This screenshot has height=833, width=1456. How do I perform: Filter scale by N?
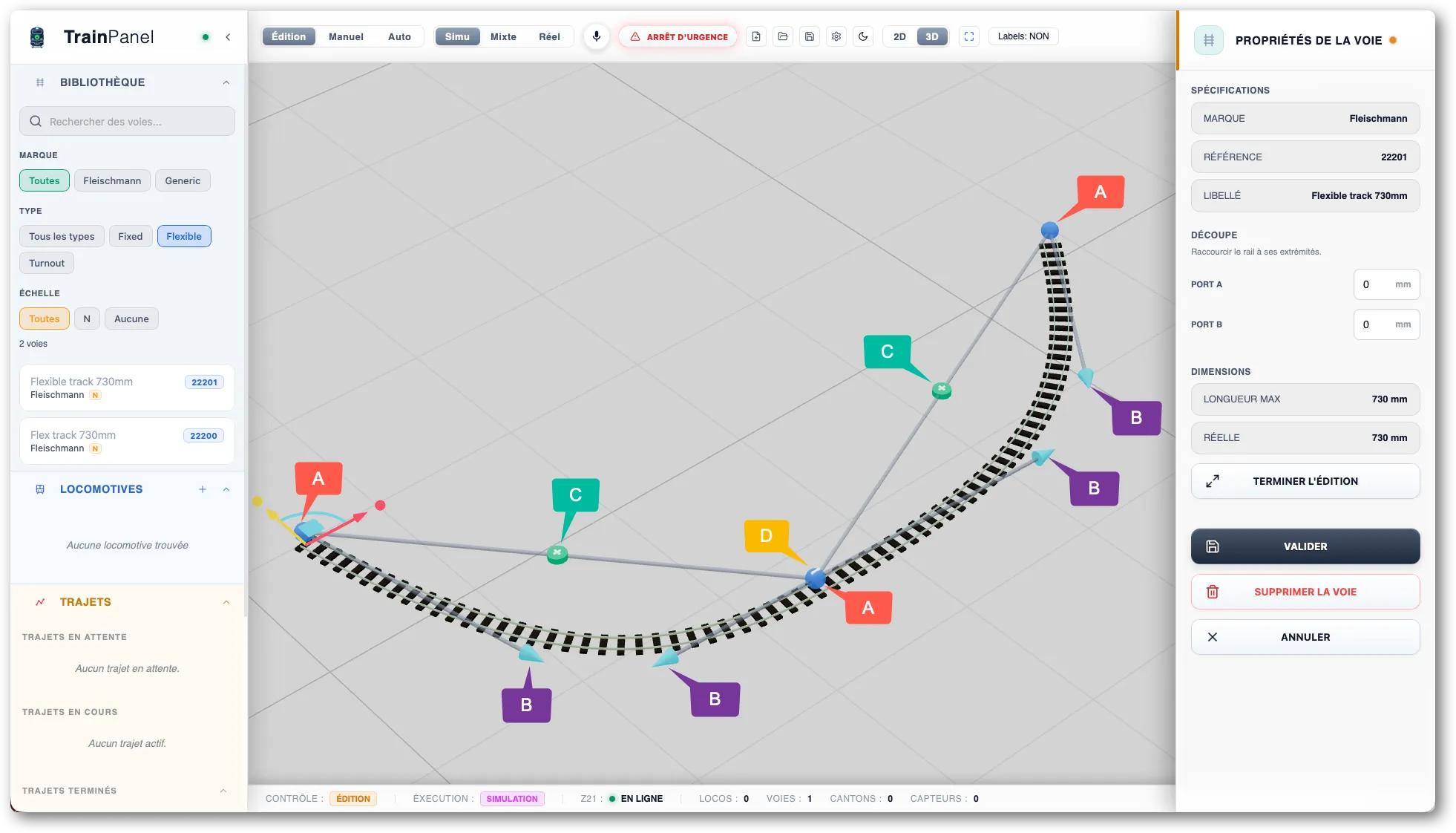(87, 318)
